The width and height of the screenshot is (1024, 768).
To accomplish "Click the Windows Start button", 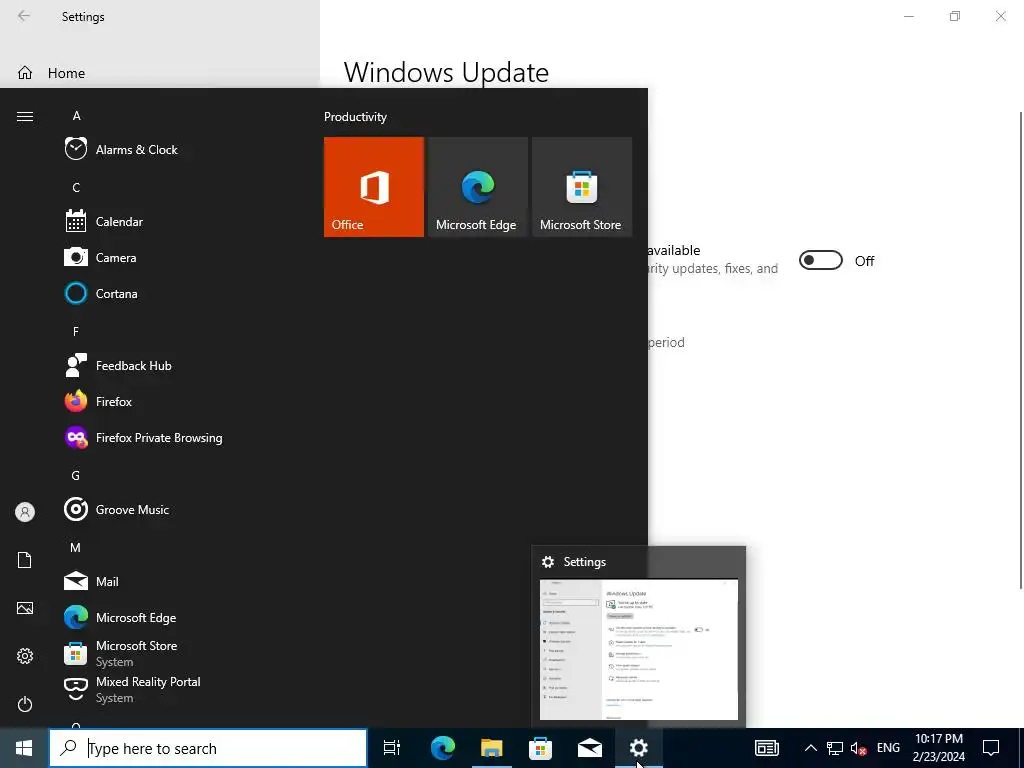I will tap(24, 748).
